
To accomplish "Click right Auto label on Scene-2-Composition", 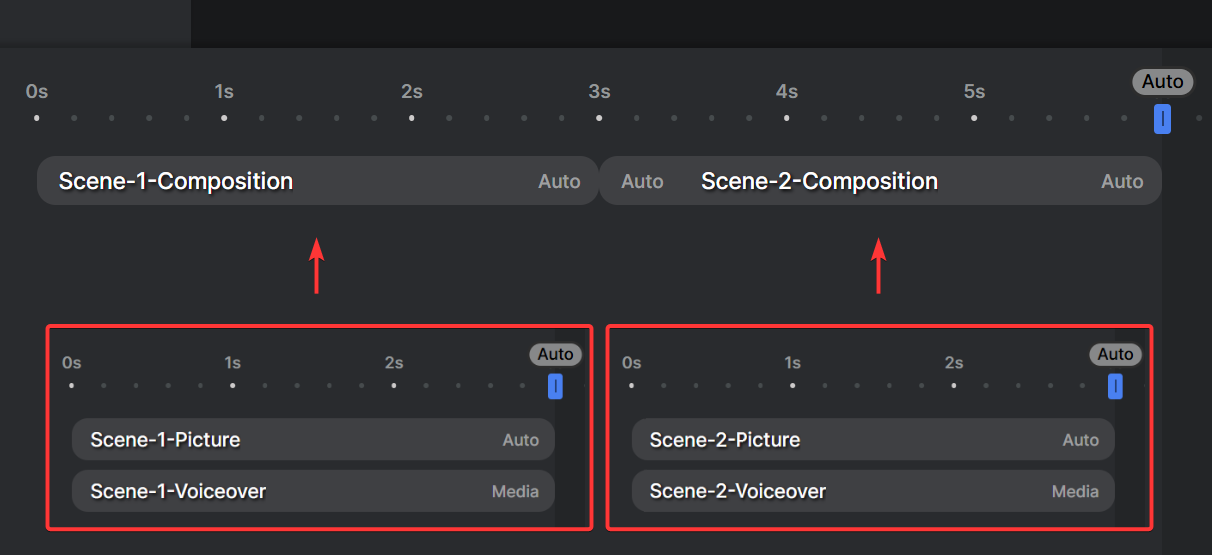I will point(1122,181).
